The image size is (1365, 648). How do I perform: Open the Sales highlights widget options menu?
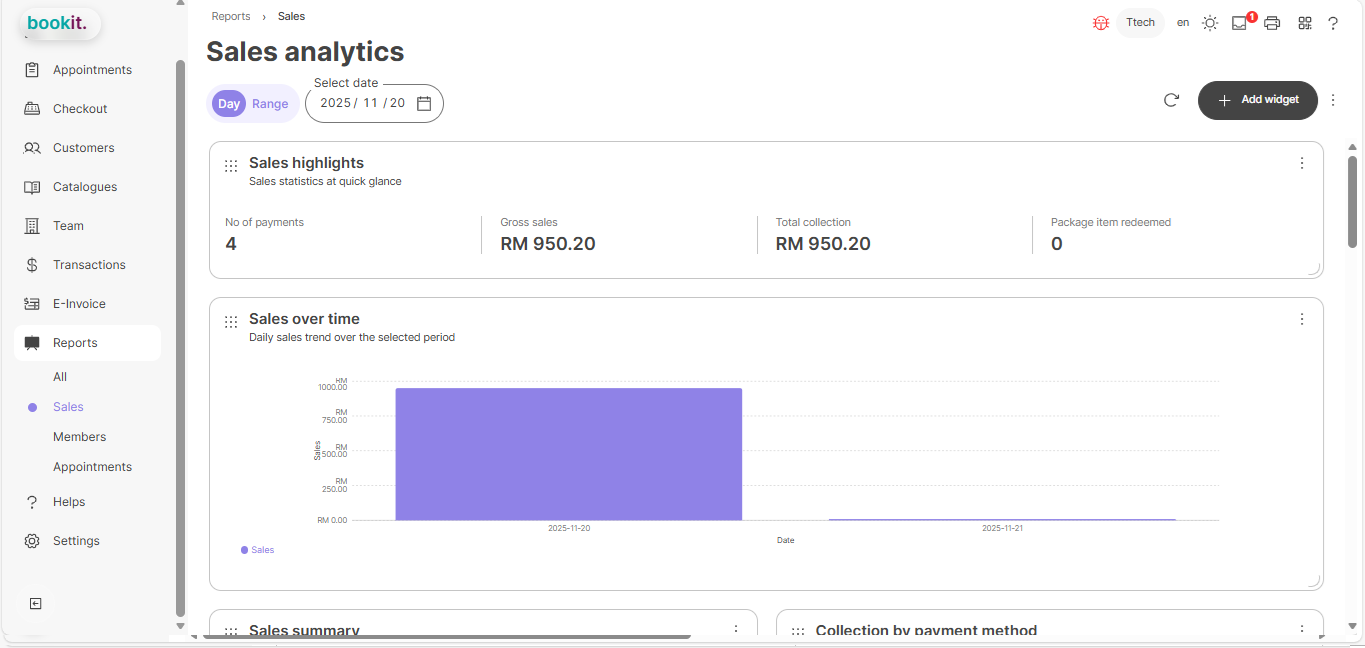click(x=1302, y=163)
